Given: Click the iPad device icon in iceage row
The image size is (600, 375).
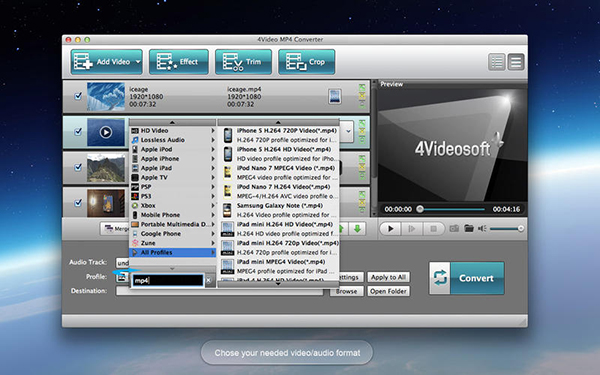Looking at the screenshot, I should click(x=335, y=96).
